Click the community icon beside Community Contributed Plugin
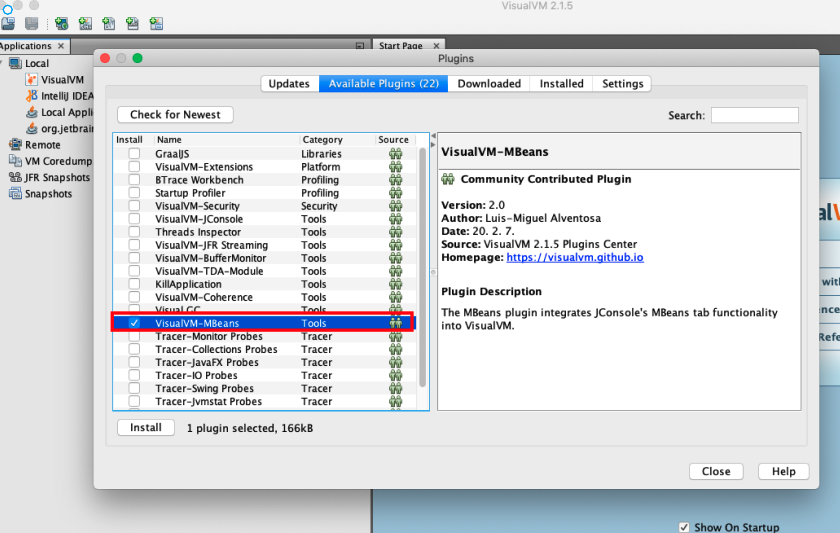 click(448, 179)
